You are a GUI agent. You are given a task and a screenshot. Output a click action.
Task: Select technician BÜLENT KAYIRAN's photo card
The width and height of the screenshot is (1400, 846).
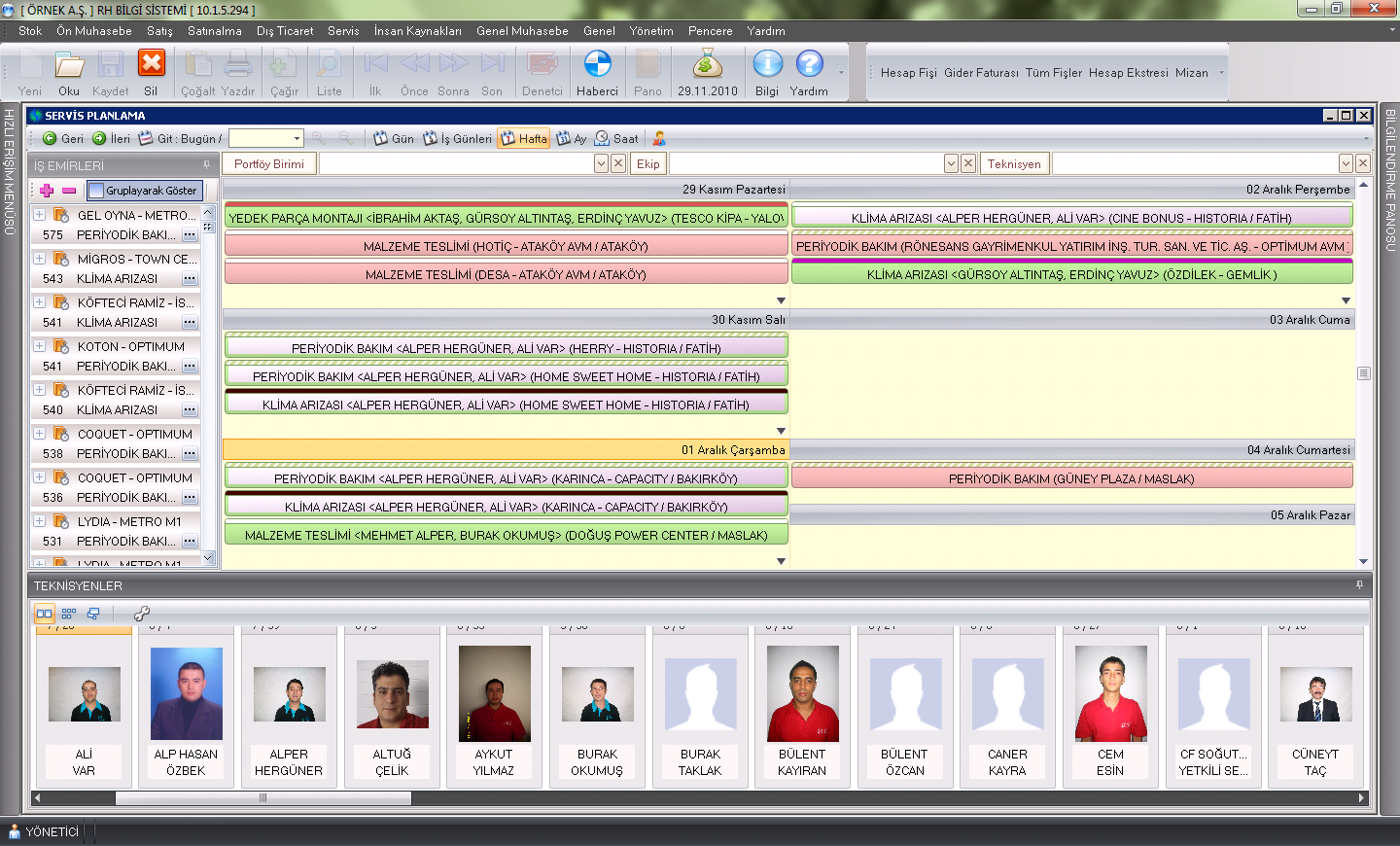[x=802, y=694]
